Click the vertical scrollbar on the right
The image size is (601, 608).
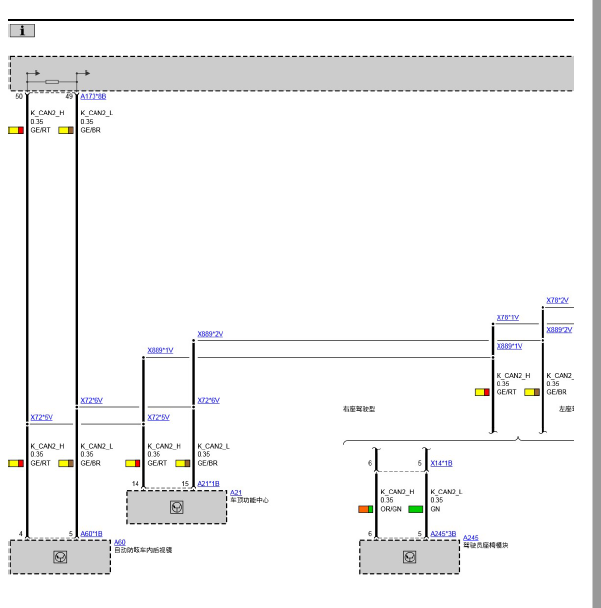point(596,304)
